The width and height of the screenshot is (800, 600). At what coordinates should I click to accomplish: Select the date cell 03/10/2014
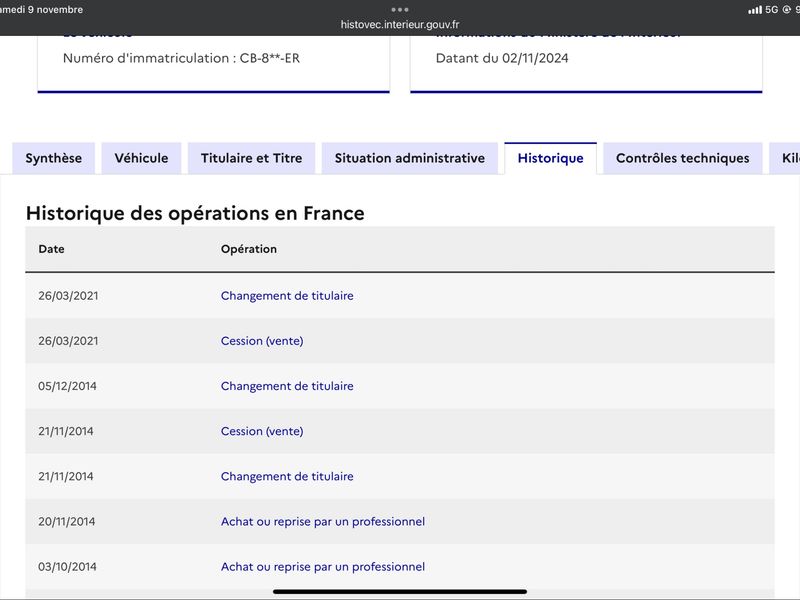click(67, 567)
